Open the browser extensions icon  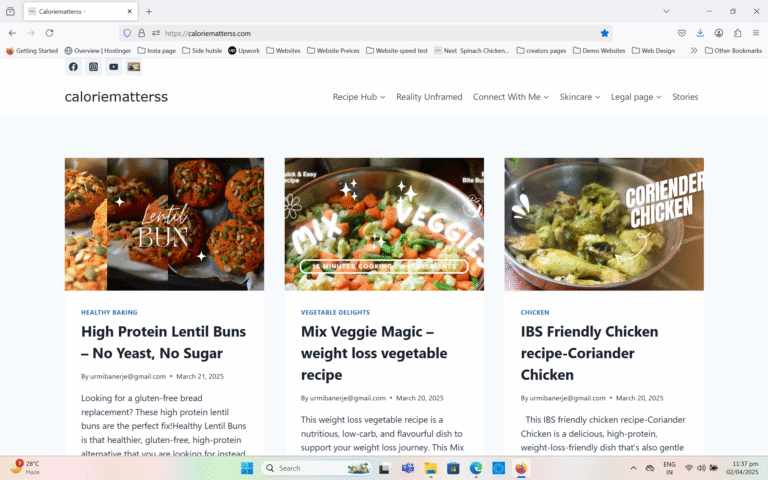[737, 33]
